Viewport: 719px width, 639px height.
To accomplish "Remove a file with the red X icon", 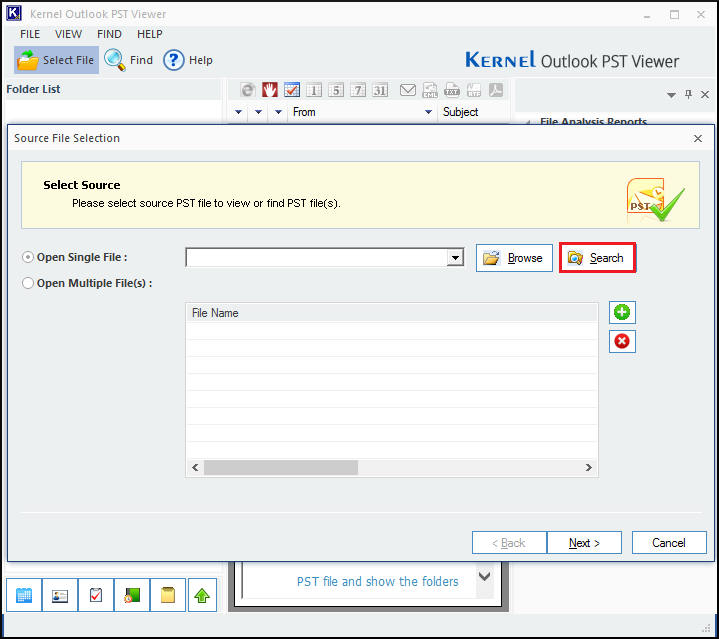I will [622, 342].
